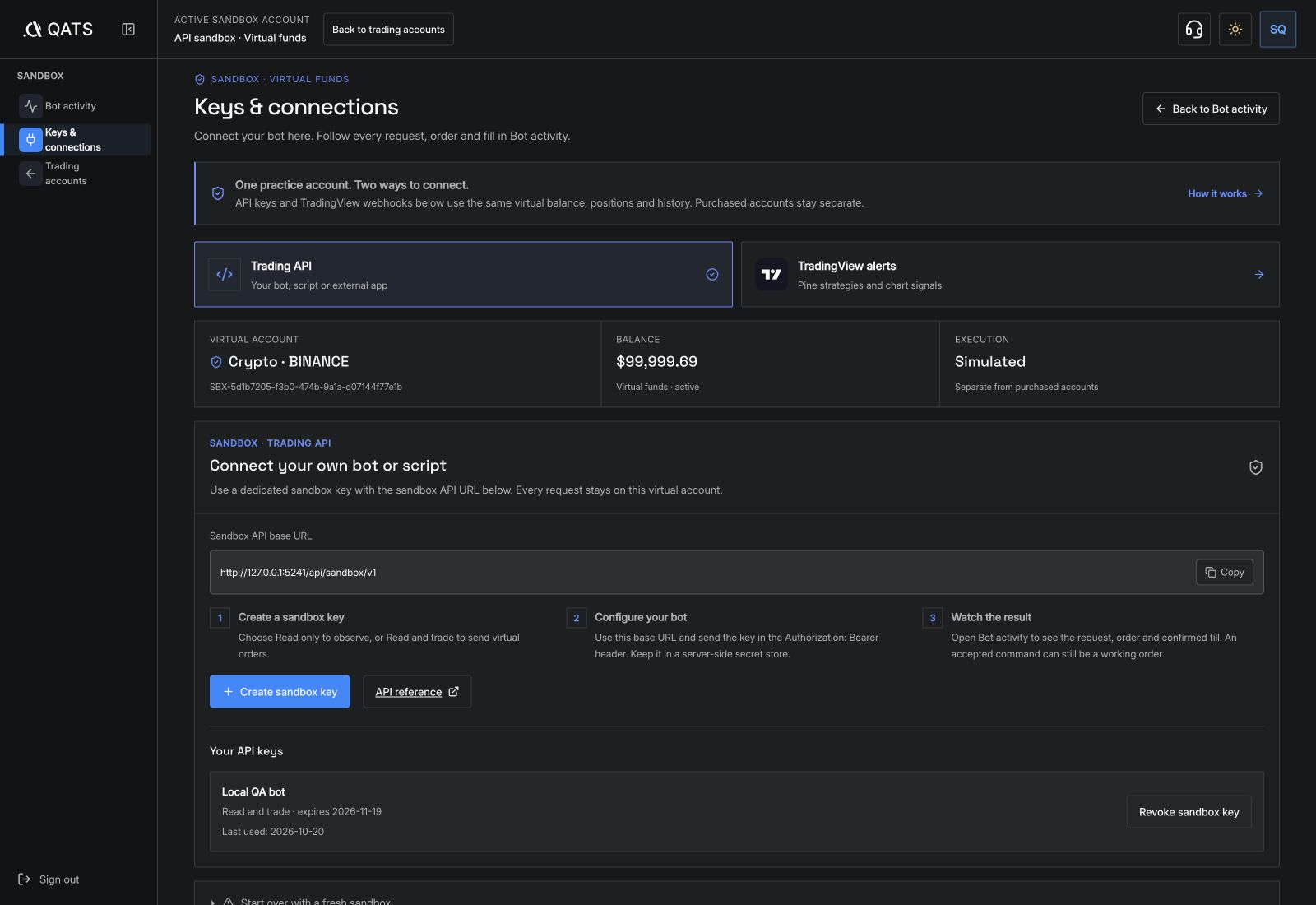Click the Trading API code icon
Screen dimensions: 1316x905
tap(225, 275)
